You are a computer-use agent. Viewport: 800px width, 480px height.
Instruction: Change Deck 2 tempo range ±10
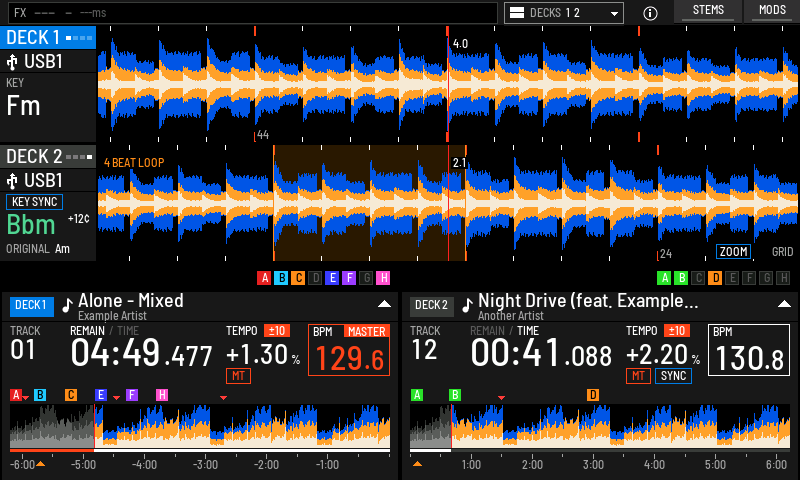677,331
